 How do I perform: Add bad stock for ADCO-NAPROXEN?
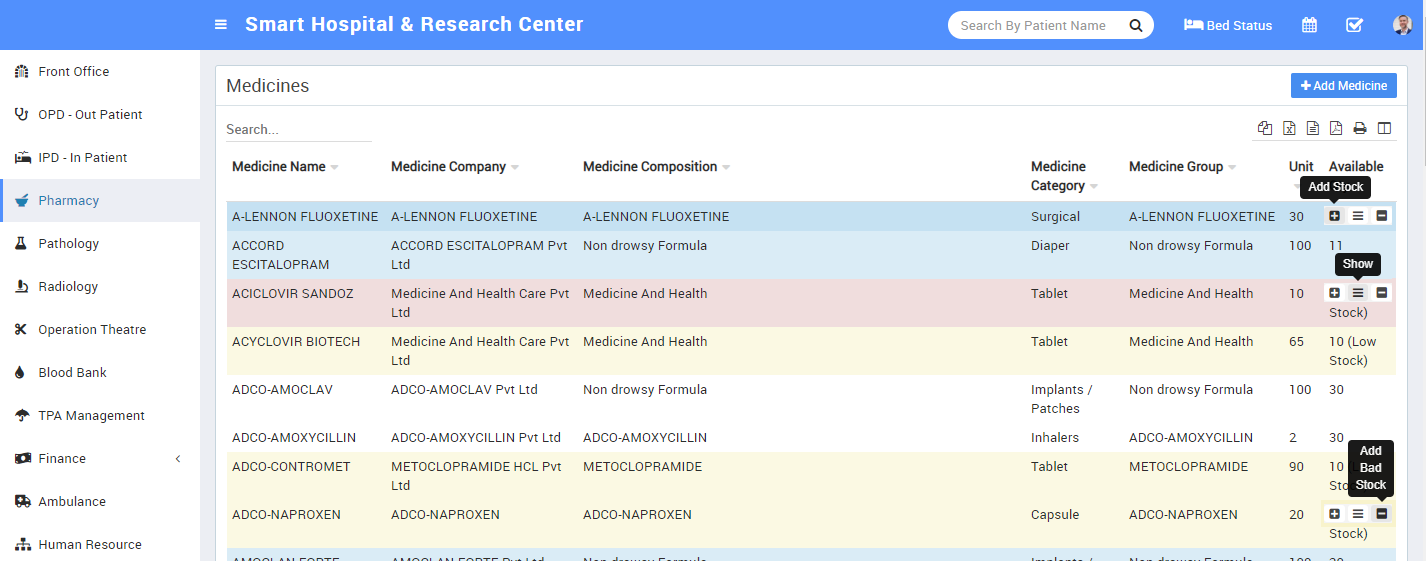coord(1382,514)
